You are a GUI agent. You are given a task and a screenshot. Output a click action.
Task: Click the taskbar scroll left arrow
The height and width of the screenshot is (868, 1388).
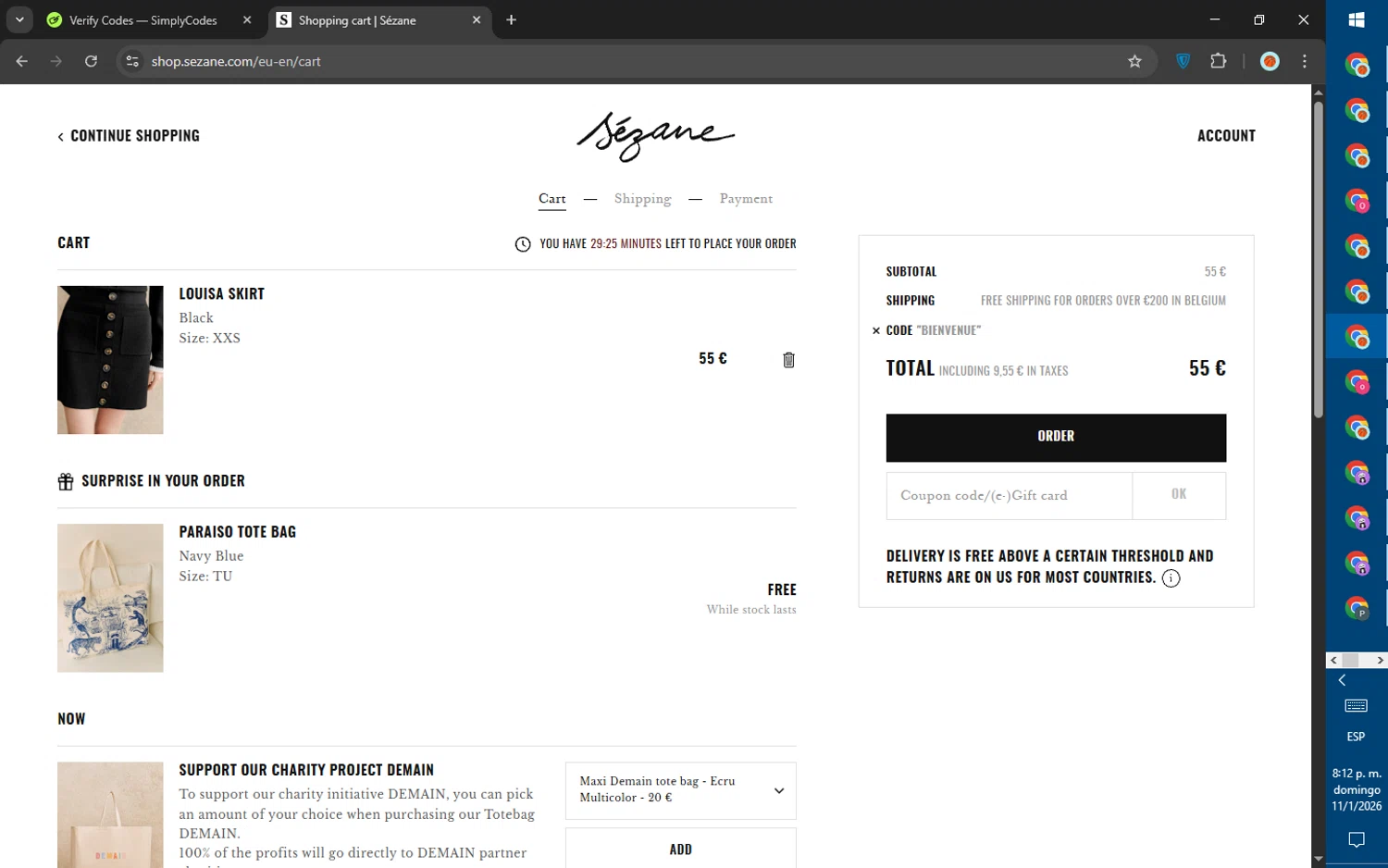(x=1333, y=660)
